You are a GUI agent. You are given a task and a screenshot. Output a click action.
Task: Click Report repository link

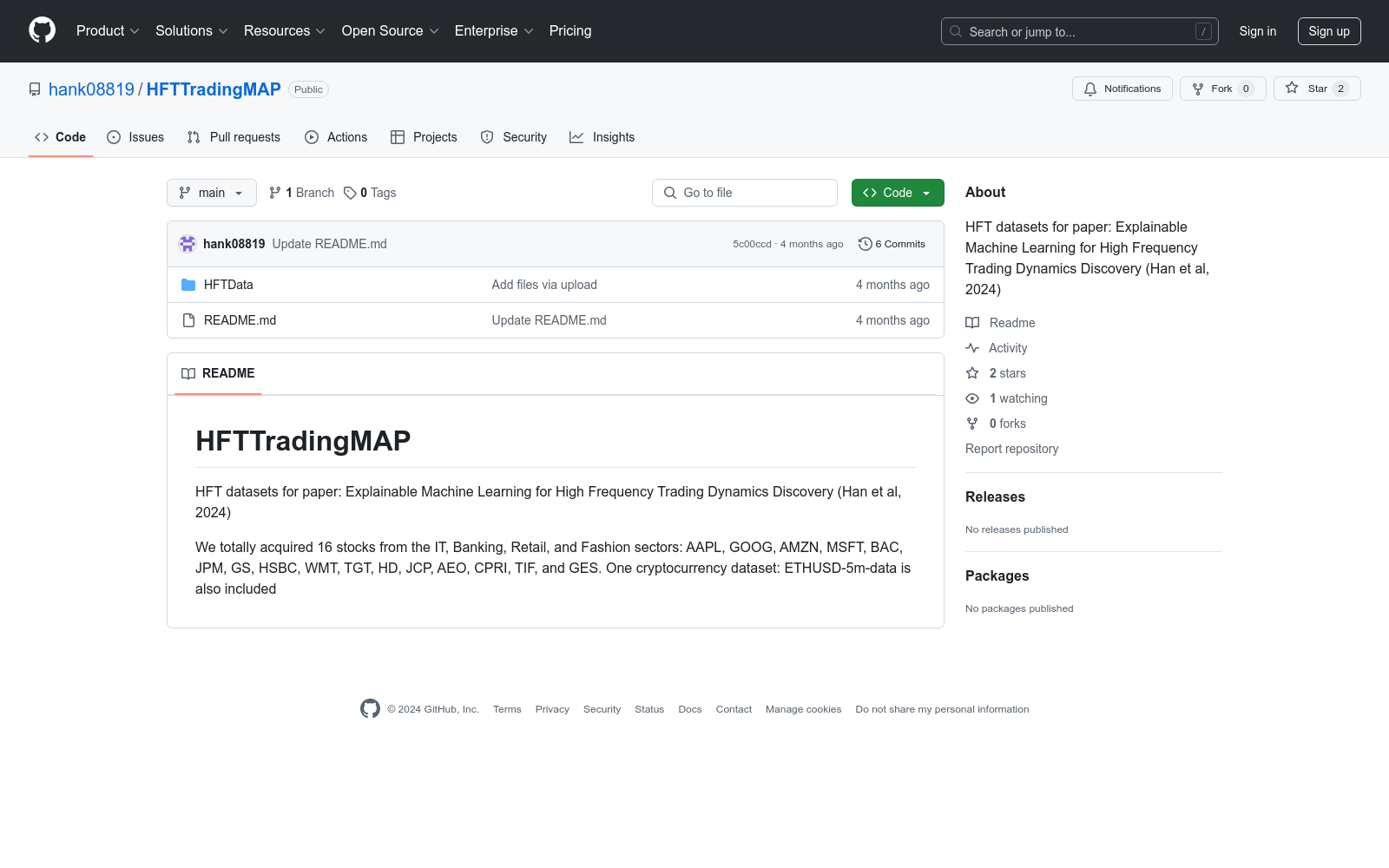pyautogui.click(x=1011, y=449)
